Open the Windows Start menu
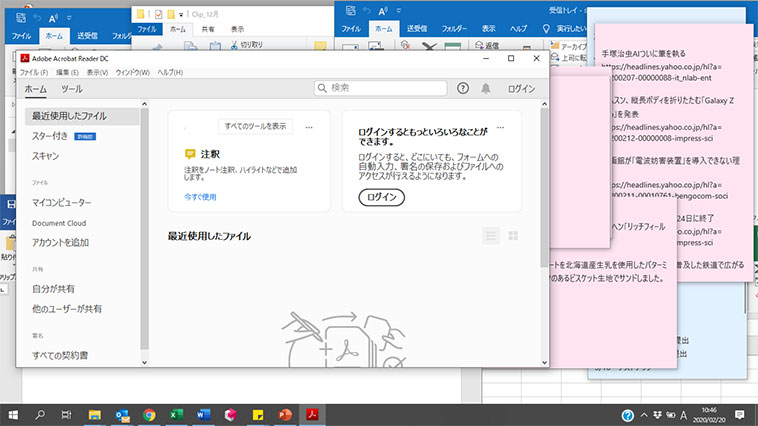The height and width of the screenshot is (426, 758). pos(13,415)
